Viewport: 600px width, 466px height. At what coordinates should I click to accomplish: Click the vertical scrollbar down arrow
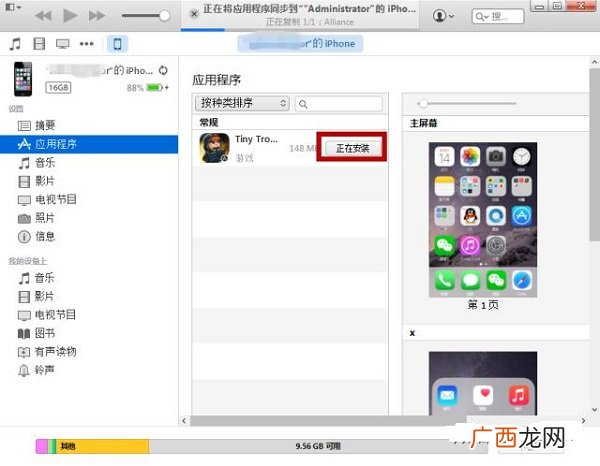[595, 409]
